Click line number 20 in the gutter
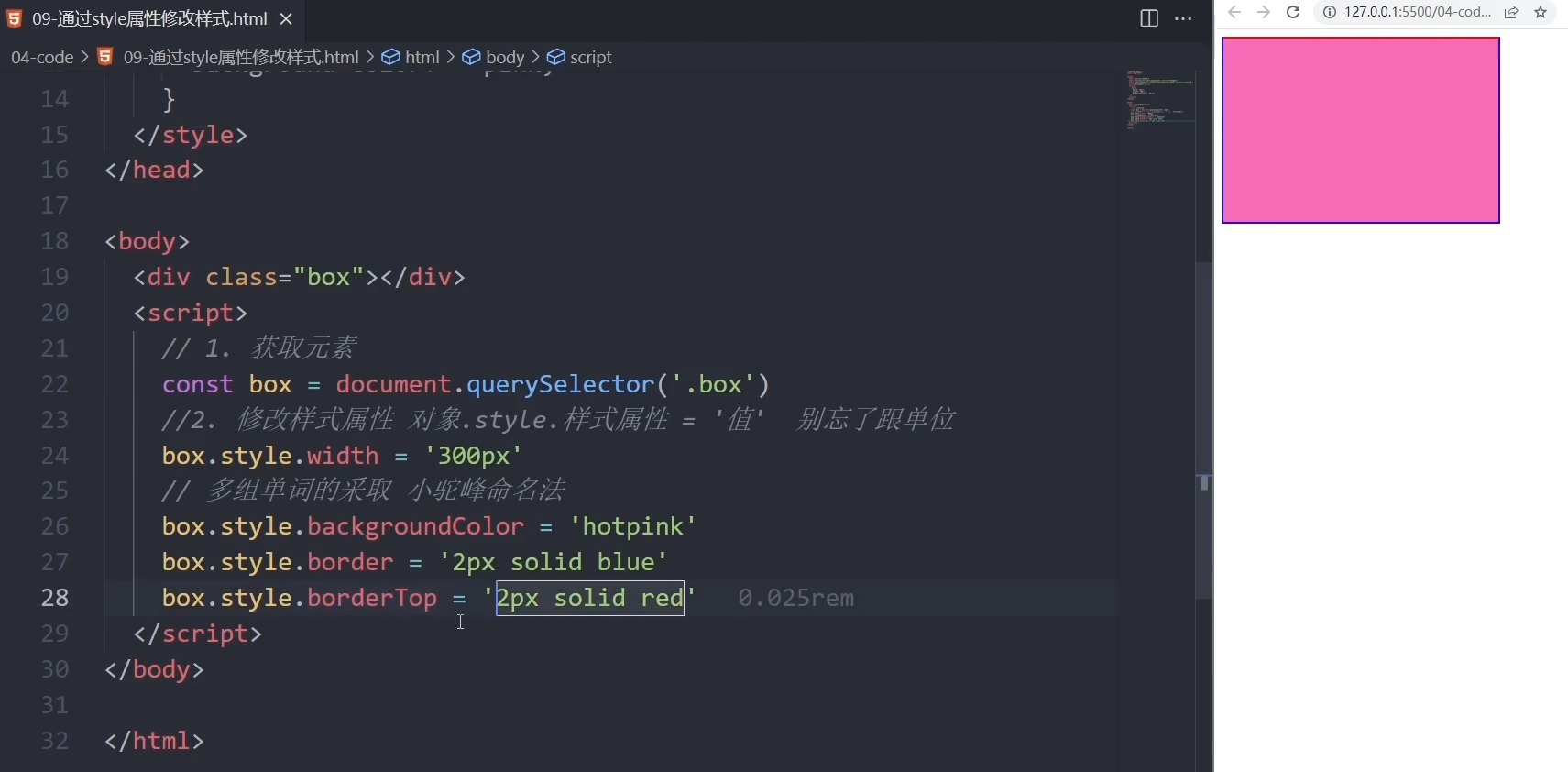1568x772 pixels. tap(55, 313)
